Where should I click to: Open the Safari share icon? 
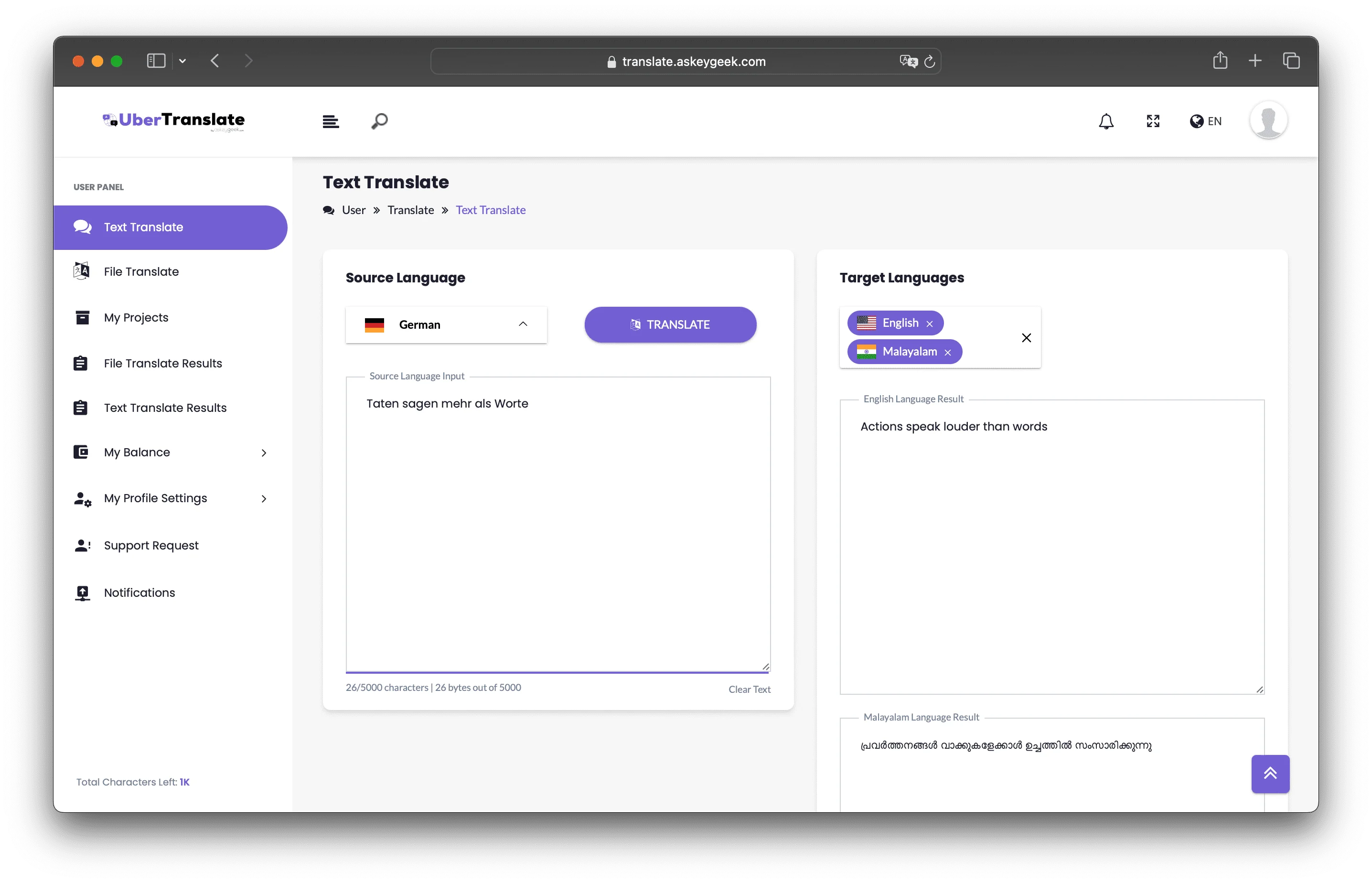[1220, 60]
